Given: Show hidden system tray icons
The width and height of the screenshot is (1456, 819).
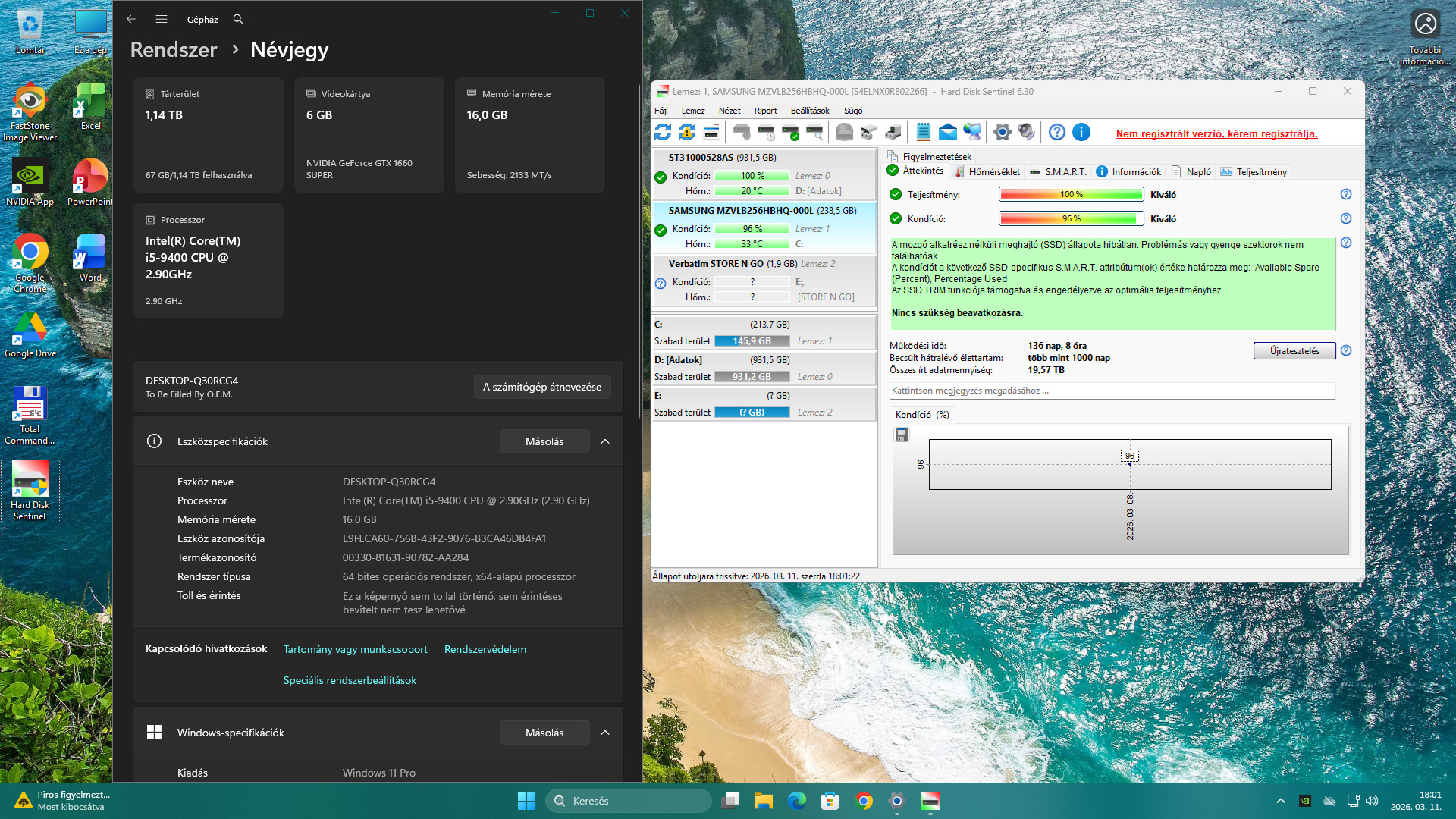Looking at the screenshot, I should (x=1281, y=801).
